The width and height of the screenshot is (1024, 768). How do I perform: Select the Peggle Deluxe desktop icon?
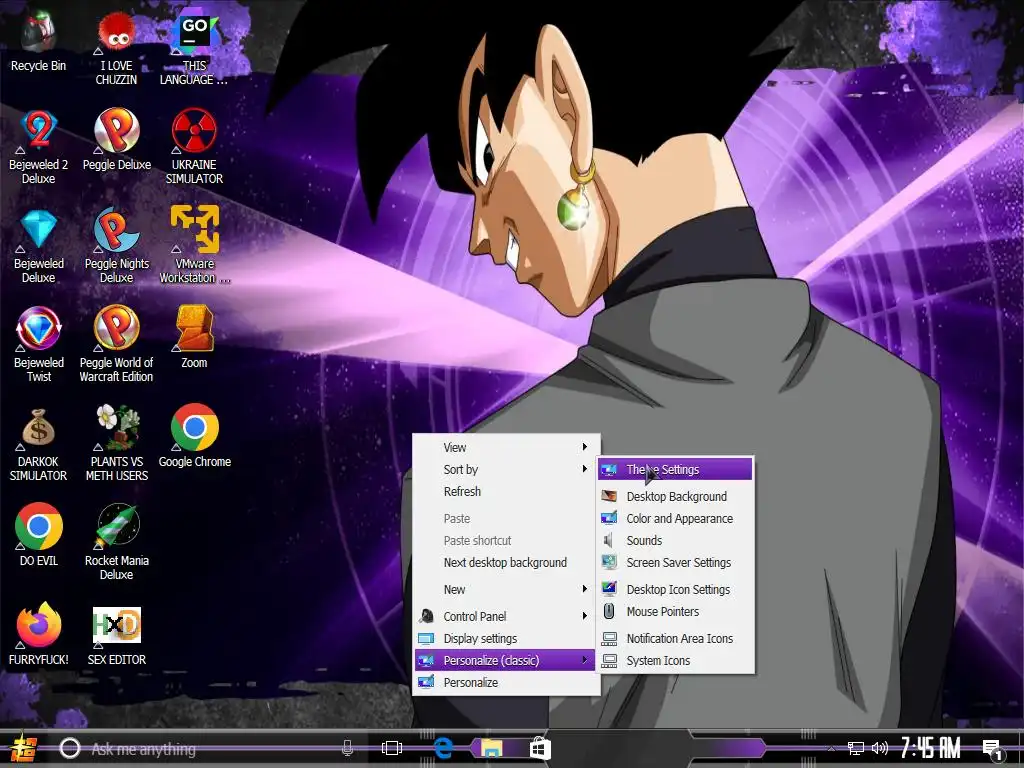116,141
